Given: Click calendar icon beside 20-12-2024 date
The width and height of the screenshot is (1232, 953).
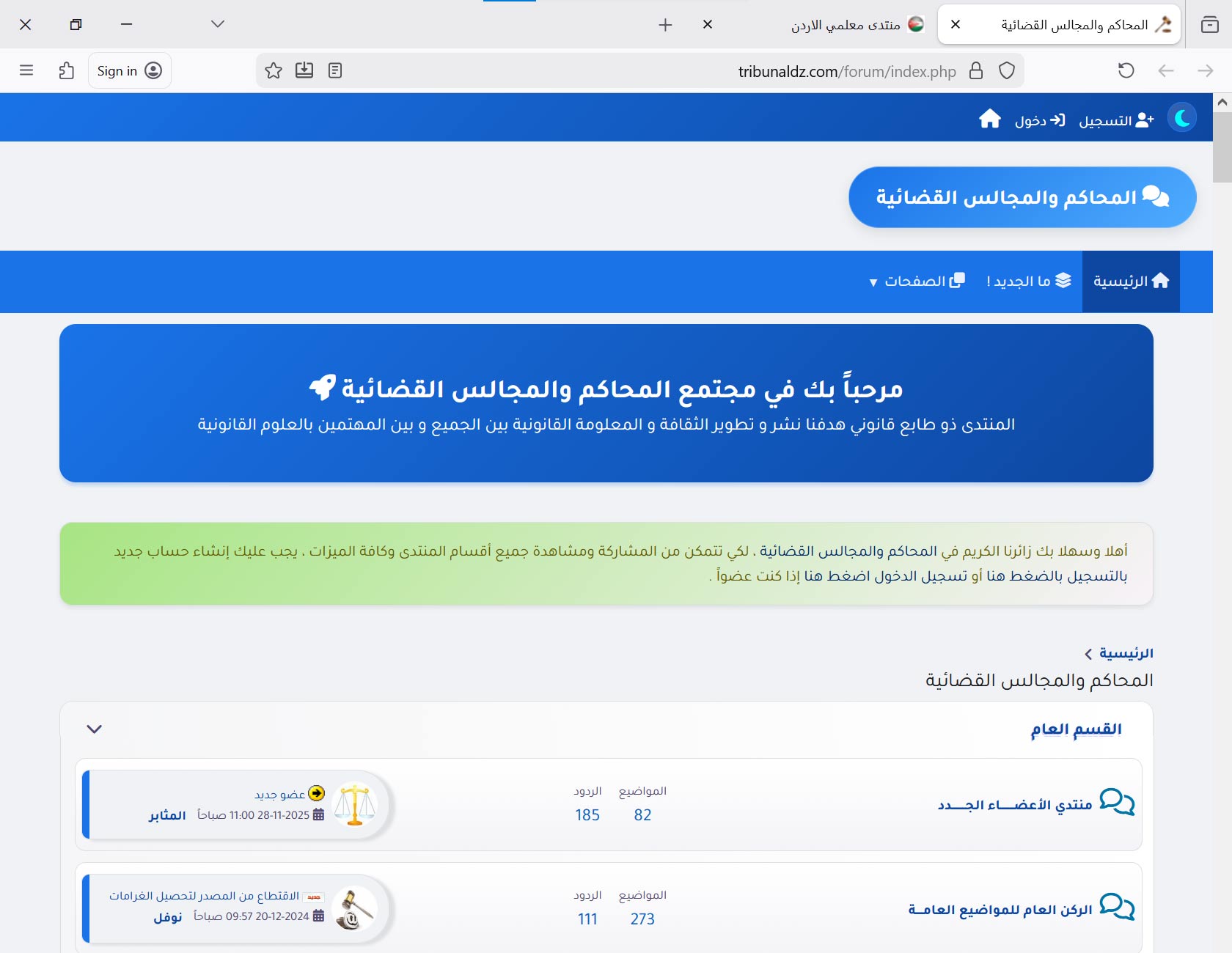Looking at the screenshot, I should 318,916.
